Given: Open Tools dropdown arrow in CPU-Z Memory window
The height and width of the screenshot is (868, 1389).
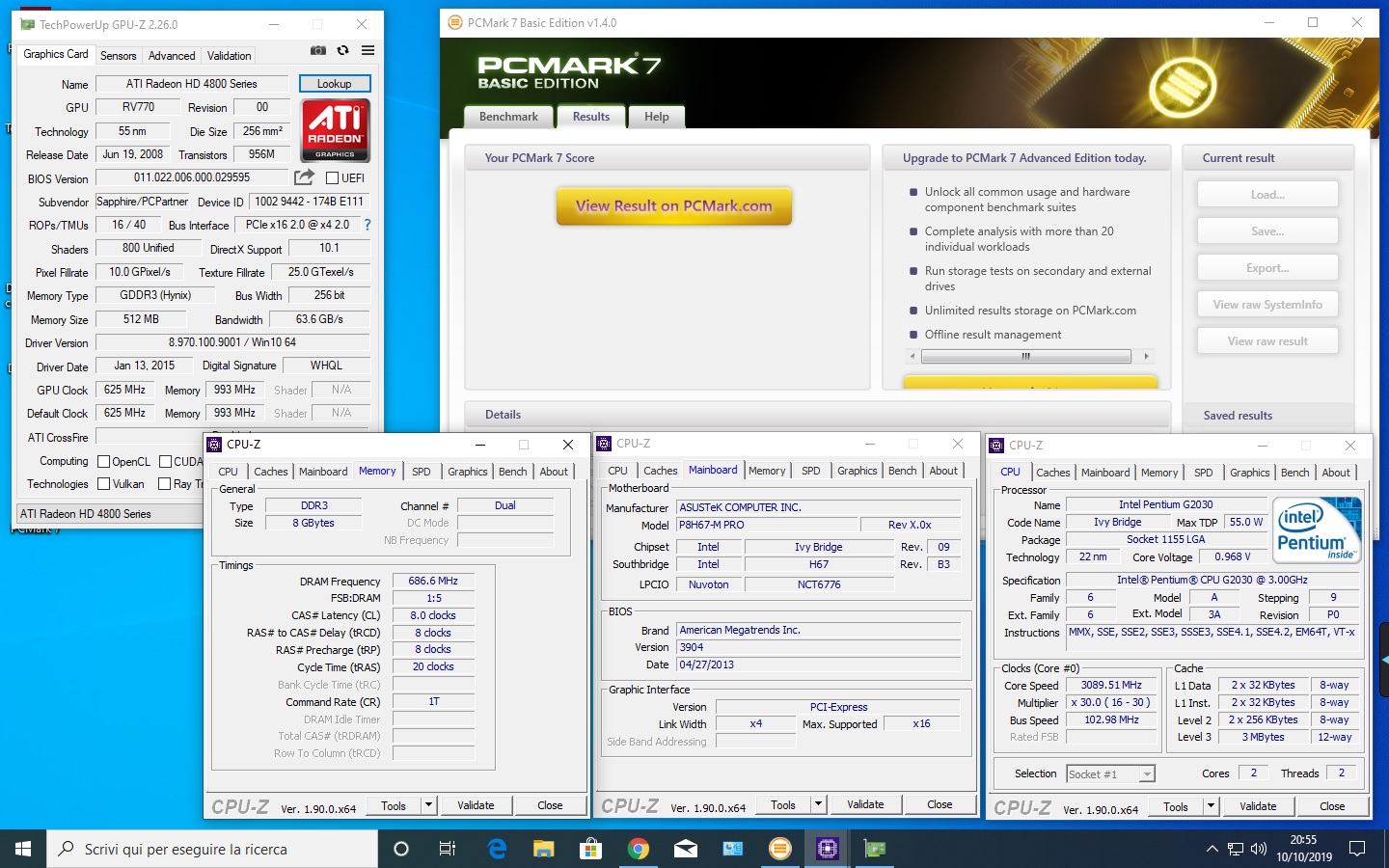Looking at the screenshot, I should 429,804.
